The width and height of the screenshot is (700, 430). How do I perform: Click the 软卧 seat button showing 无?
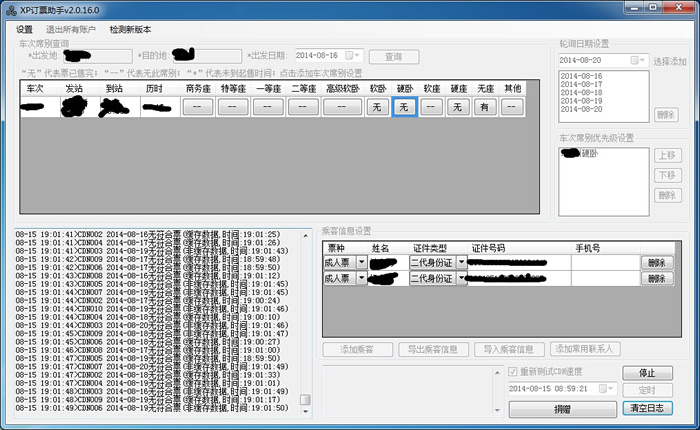pyautogui.click(x=377, y=106)
